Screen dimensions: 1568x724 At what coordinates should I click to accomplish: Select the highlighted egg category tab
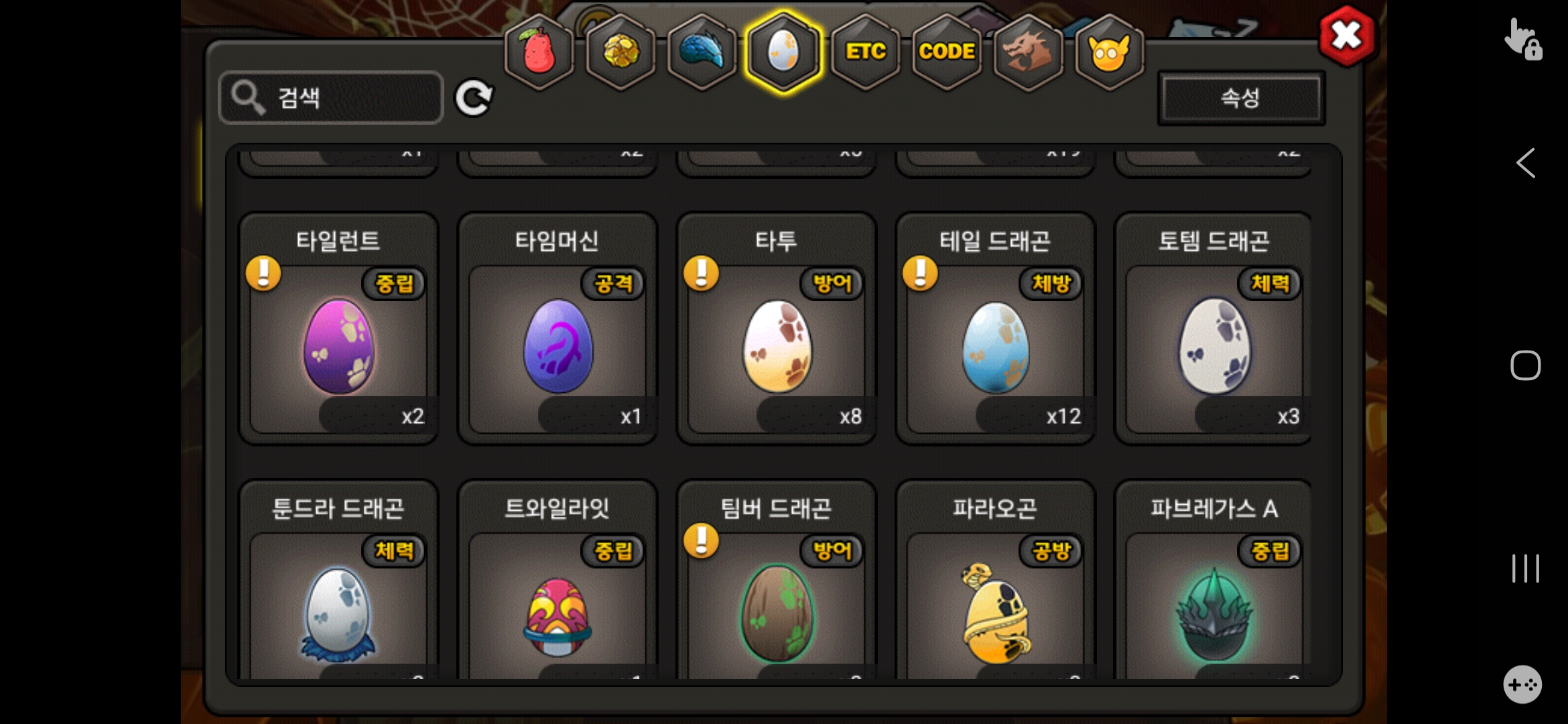click(783, 52)
